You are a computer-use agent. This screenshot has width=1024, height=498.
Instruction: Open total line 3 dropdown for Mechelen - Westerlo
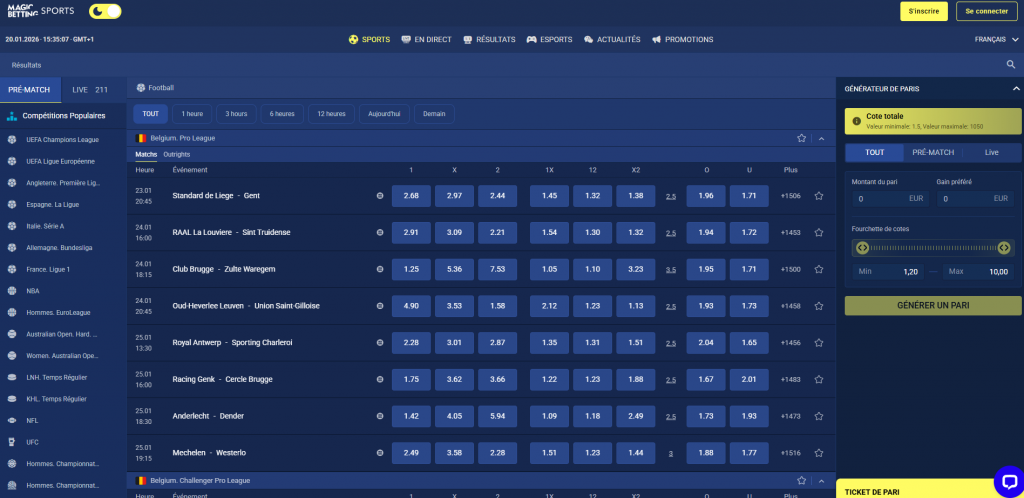point(671,454)
